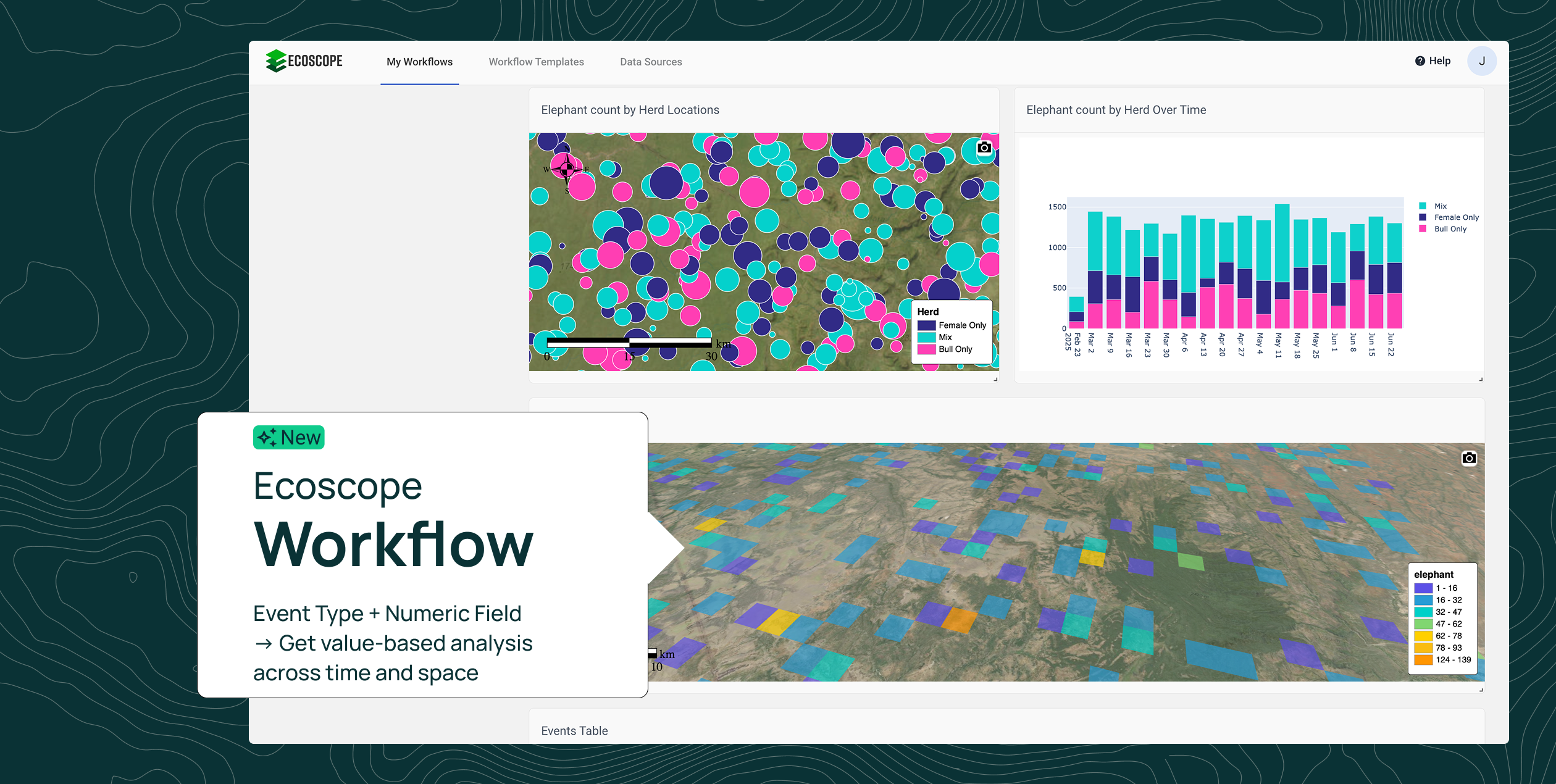Toggle Mix series in bar chart legend
The image size is (1556, 784).
(1440, 206)
